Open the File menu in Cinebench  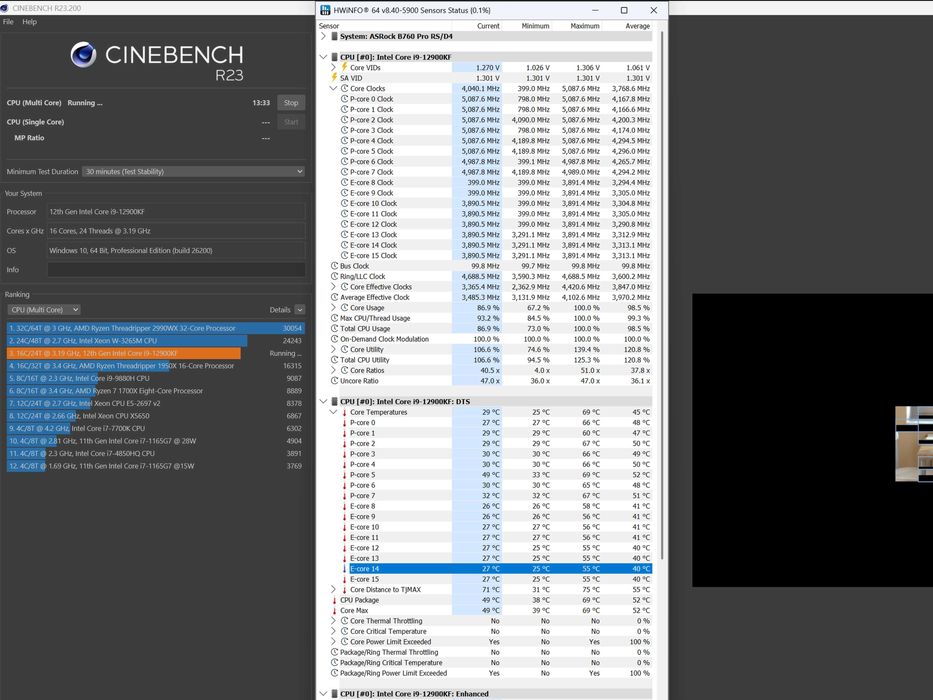(8, 21)
